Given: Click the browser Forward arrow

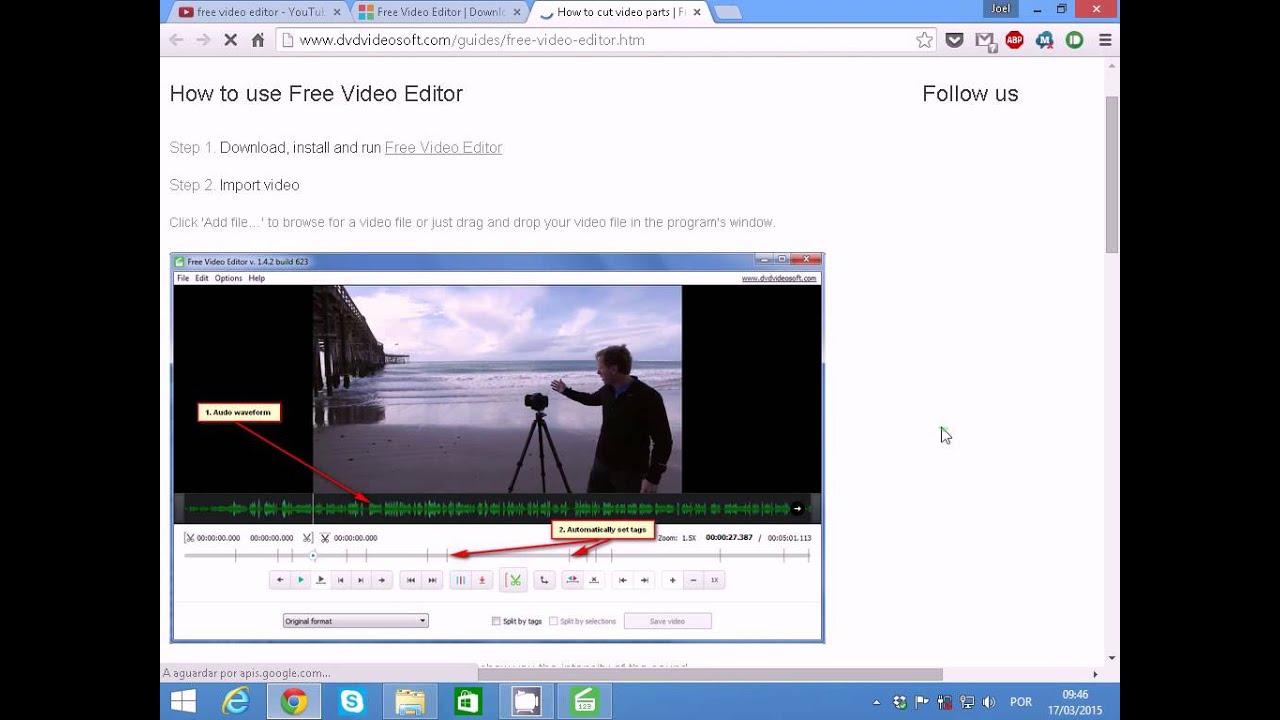Looking at the screenshot, I should point(203,40).
